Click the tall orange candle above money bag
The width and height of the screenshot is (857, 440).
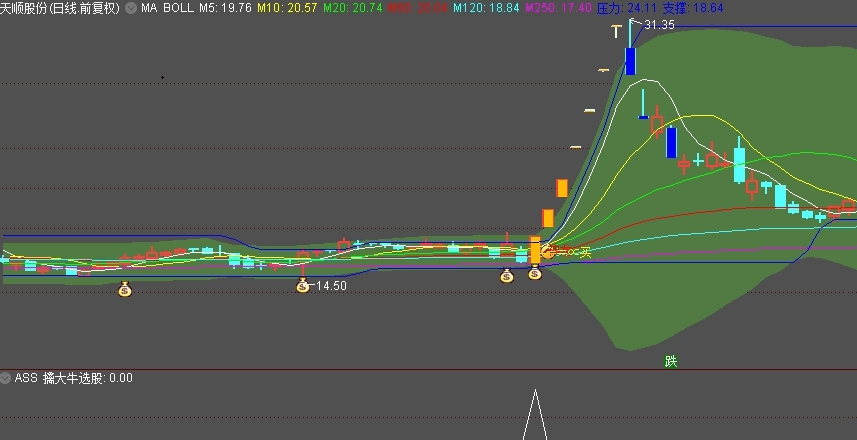(535, 250)
